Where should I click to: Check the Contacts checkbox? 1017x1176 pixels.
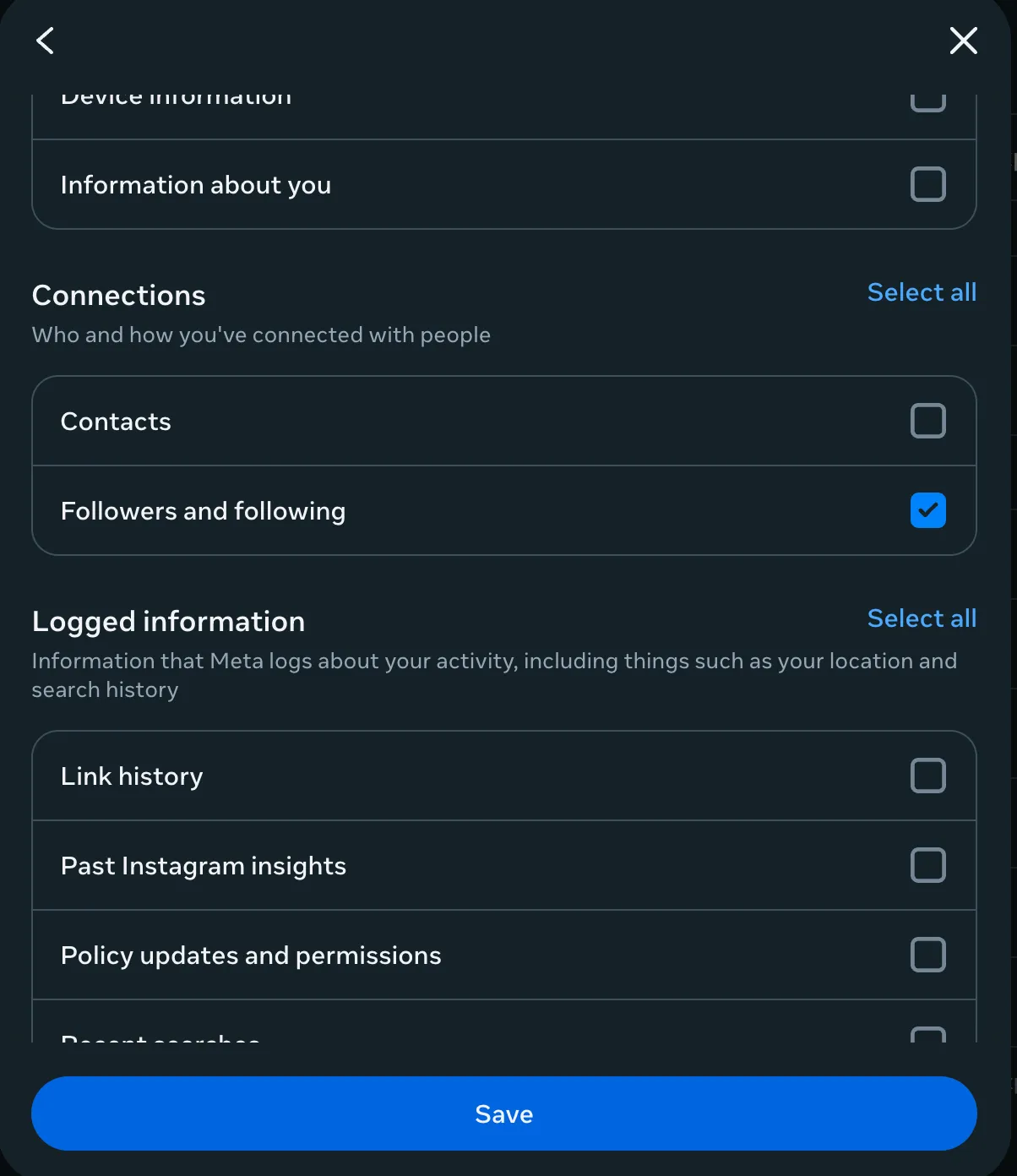point(927,421)
